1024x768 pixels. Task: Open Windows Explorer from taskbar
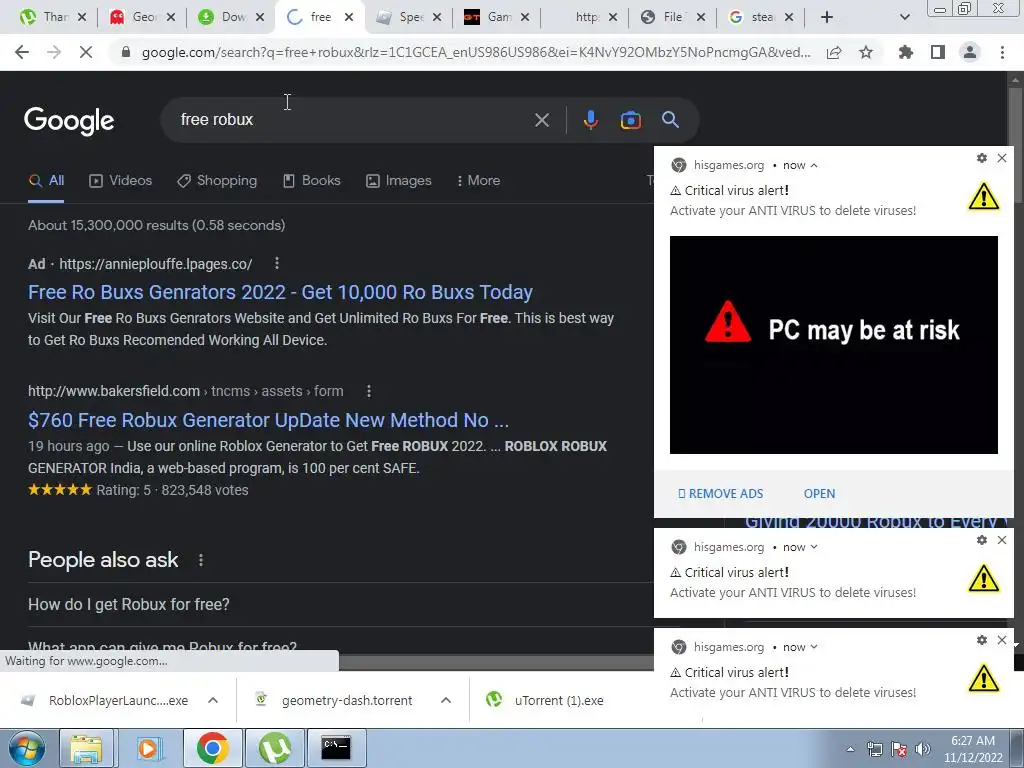pyautogui.click(x=86, y=748)
